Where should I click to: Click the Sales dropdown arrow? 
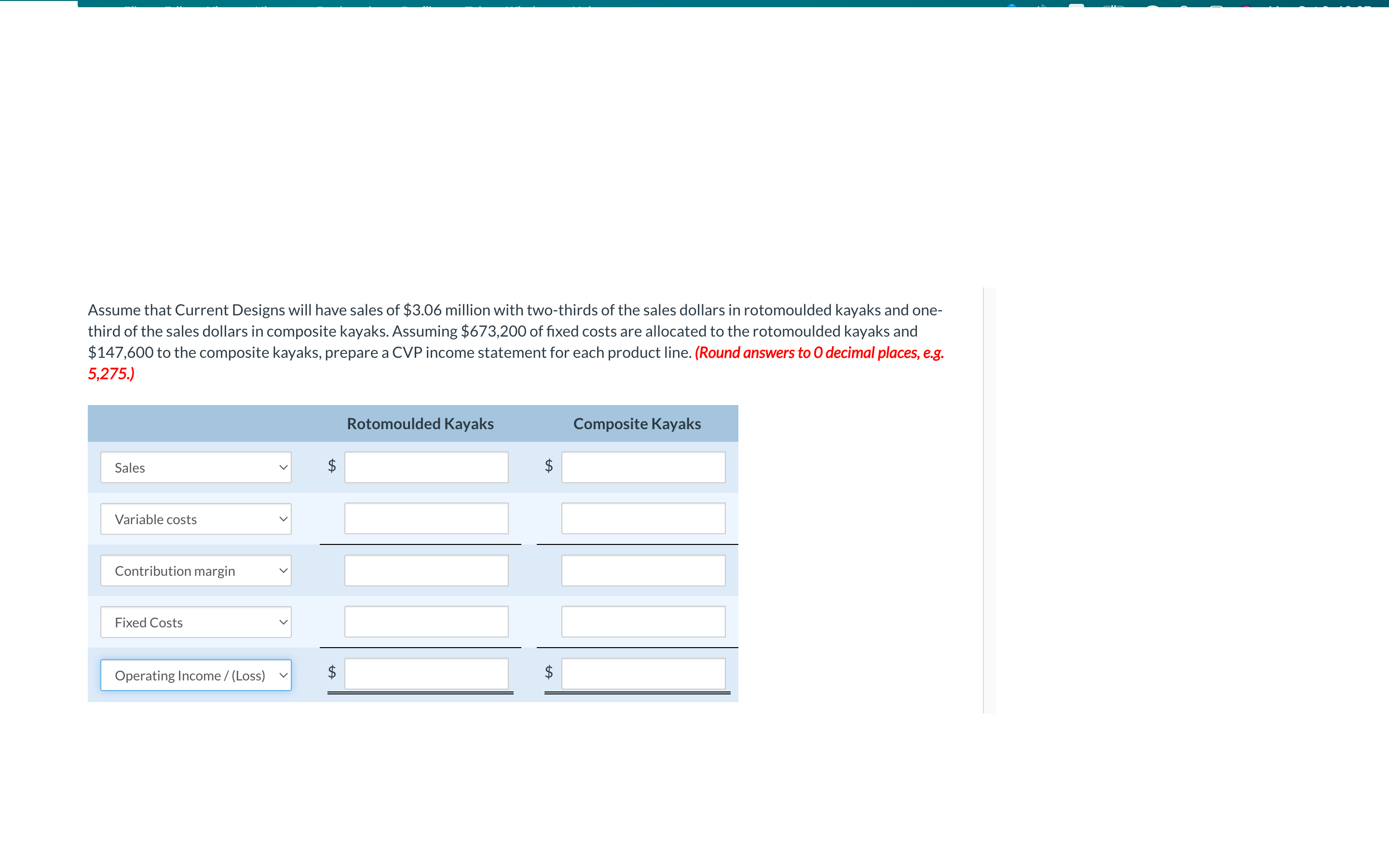(x=282, y=467)
